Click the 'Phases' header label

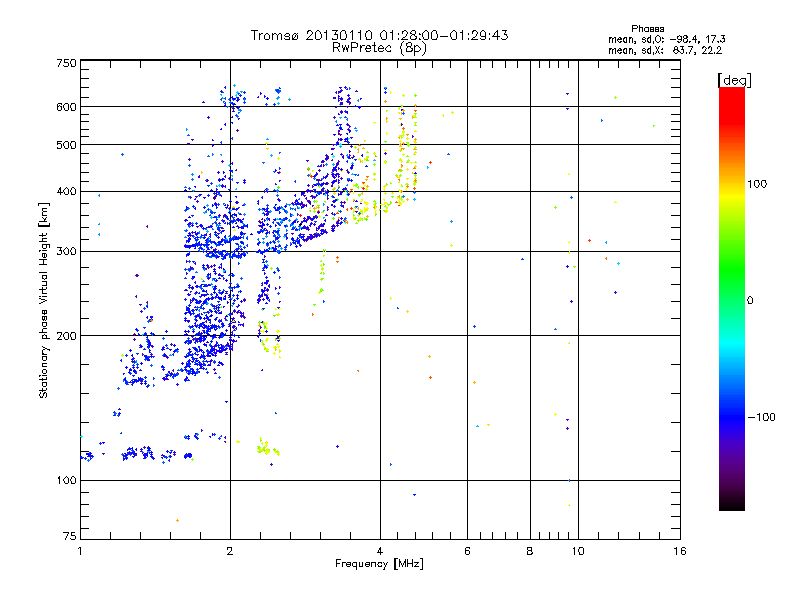(x=647, y=29)
